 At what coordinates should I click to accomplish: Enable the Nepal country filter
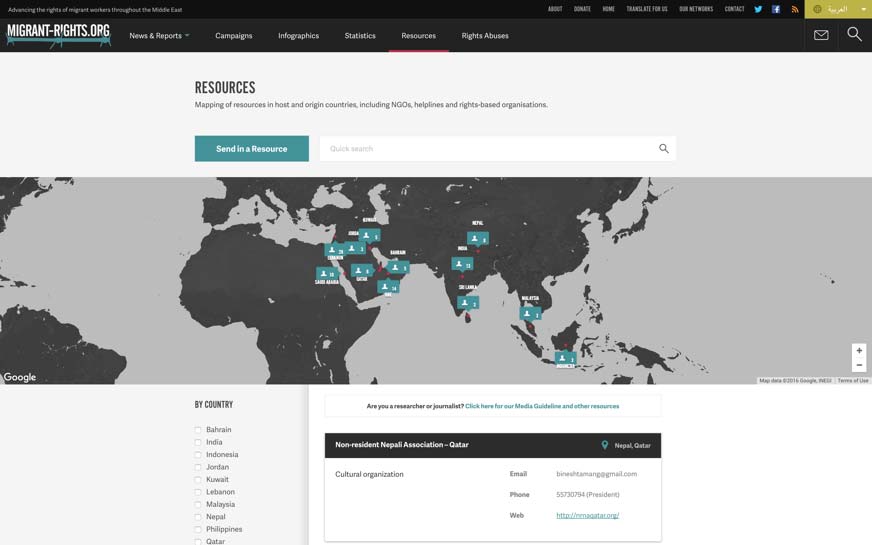(x=198, y=517)
